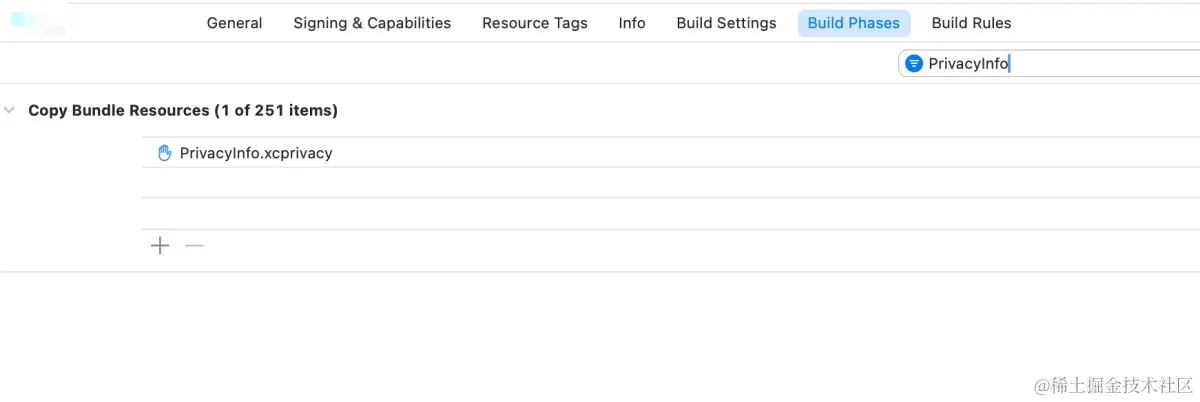The height and width of the screenshot is (402, 1200).
Task: Click the watermark text in the bottom corner
Action: tap(1114, 385)
